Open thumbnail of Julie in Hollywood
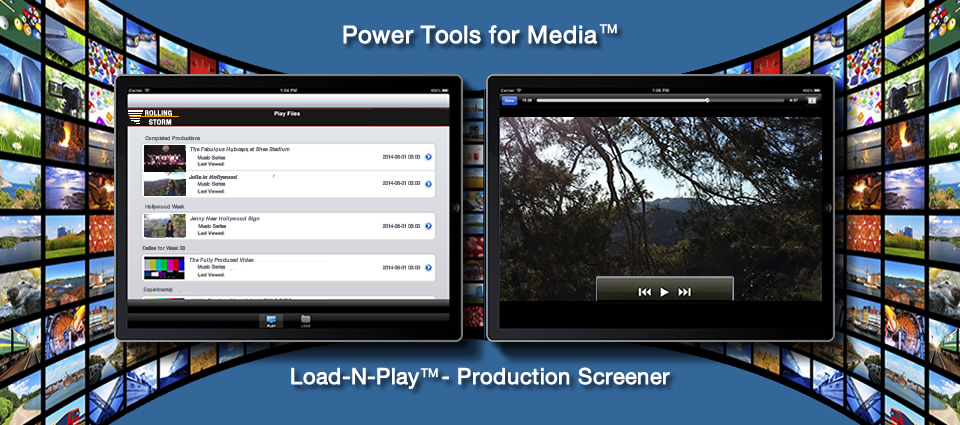Image resolution: width=960 pixels, height=425 pixels. [x=165, y=184]
